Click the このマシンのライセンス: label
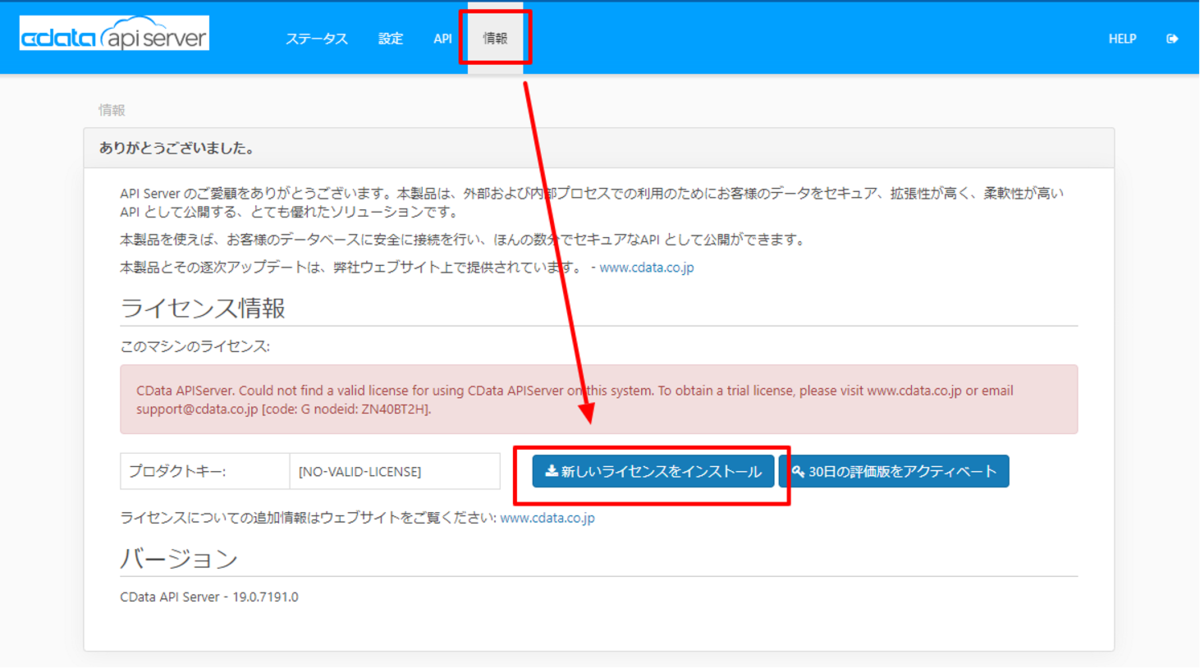This screenshot has width=1200, height=668. (195, 347)
